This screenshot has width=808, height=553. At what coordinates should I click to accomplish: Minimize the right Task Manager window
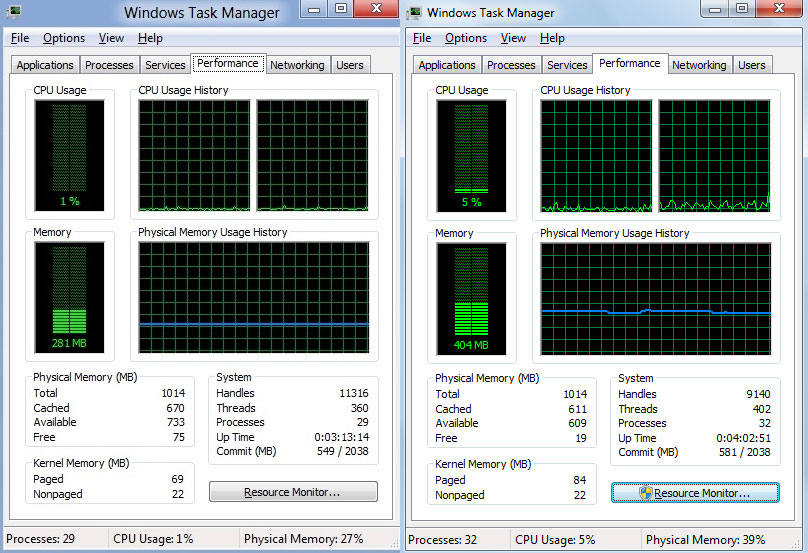tap(715, 9)
